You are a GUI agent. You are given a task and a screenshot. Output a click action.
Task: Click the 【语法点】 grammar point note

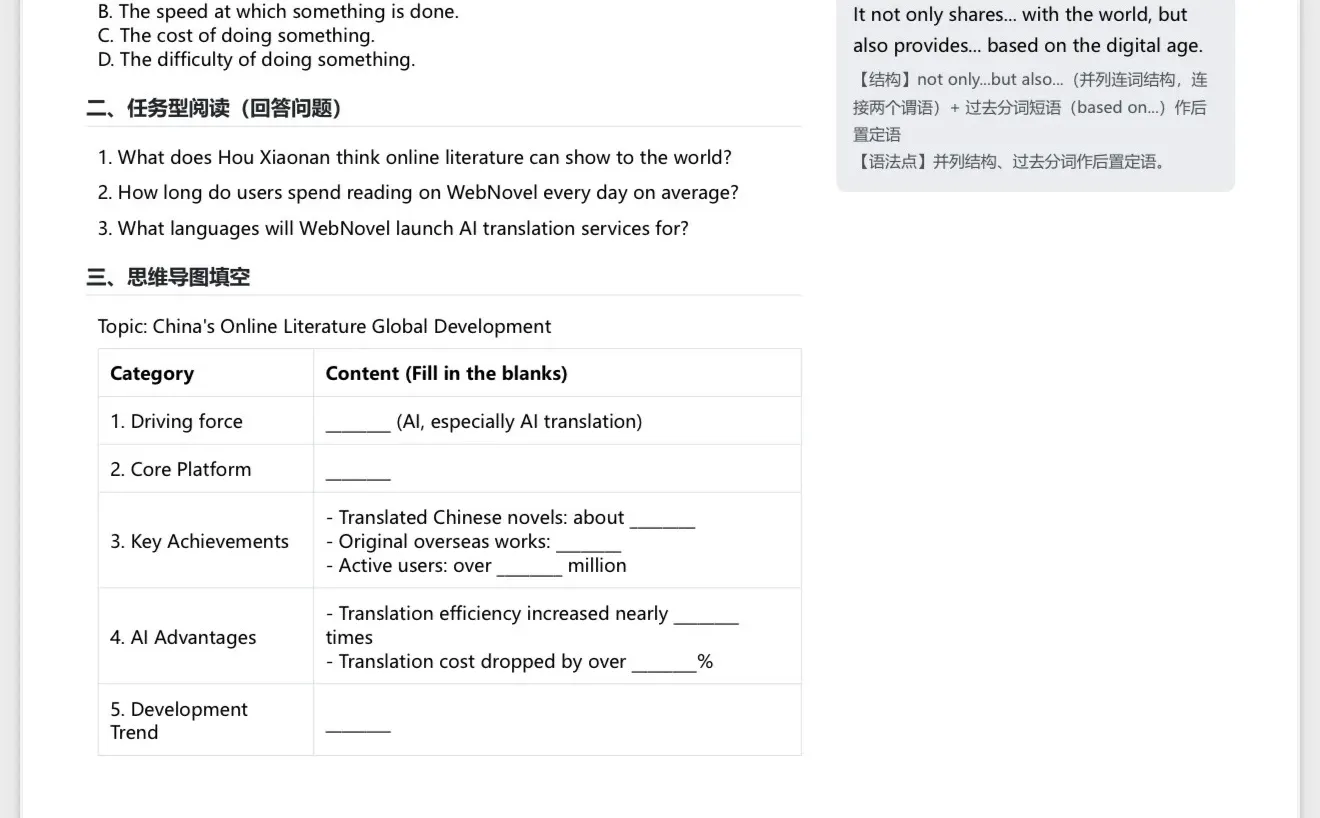pyautogui.click(x=1011, y=162)
